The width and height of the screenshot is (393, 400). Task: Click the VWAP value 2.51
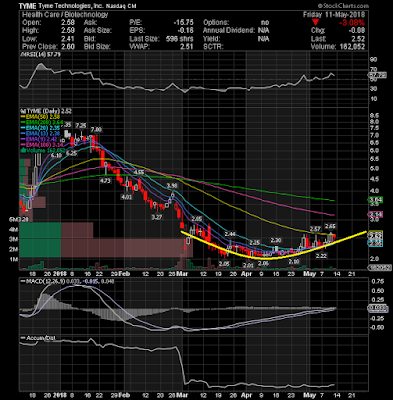[187, 47]
